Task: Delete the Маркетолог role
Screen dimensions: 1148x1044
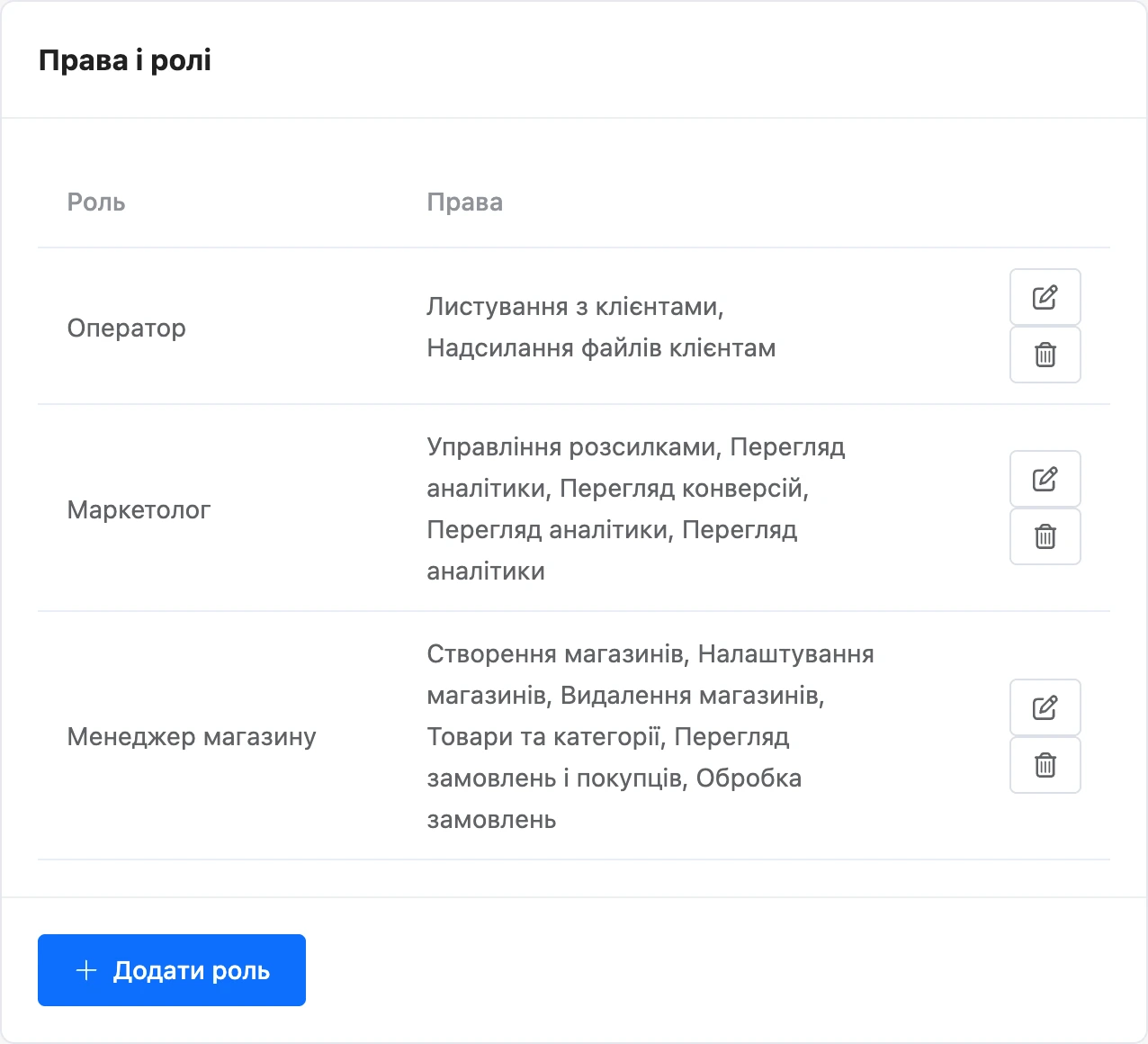Action: click(x=1045, y=536)
